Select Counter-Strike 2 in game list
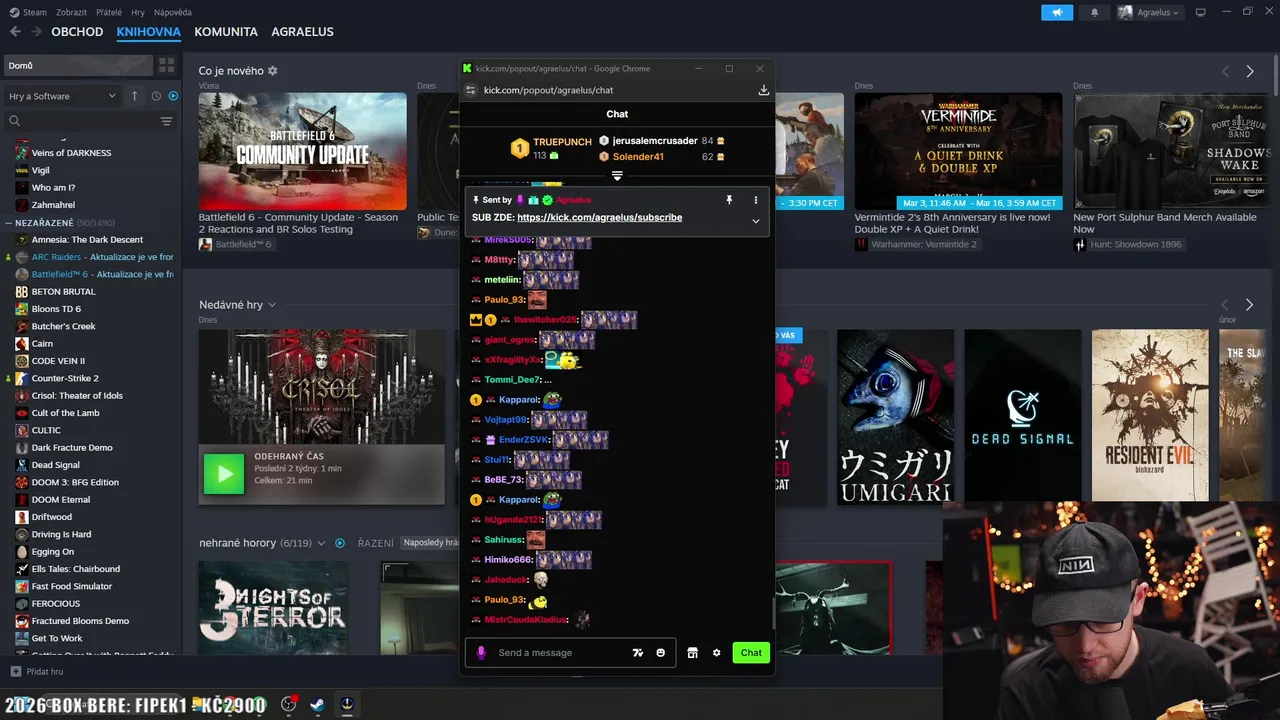The height and width of the screenshot is (720, 1280). point(65,378)
